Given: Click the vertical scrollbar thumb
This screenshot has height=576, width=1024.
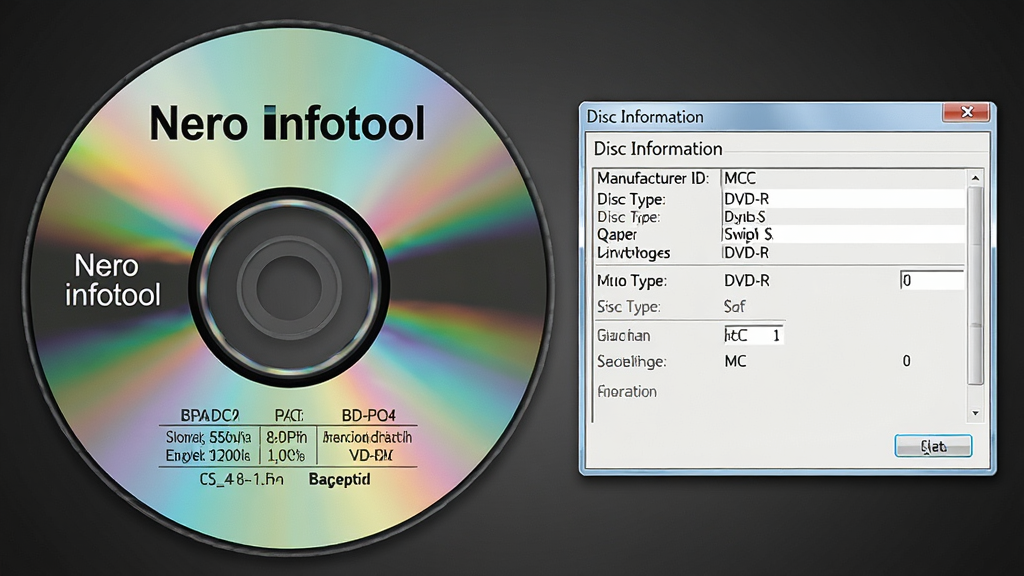Looking at the screenshot, I should point(975,285).
